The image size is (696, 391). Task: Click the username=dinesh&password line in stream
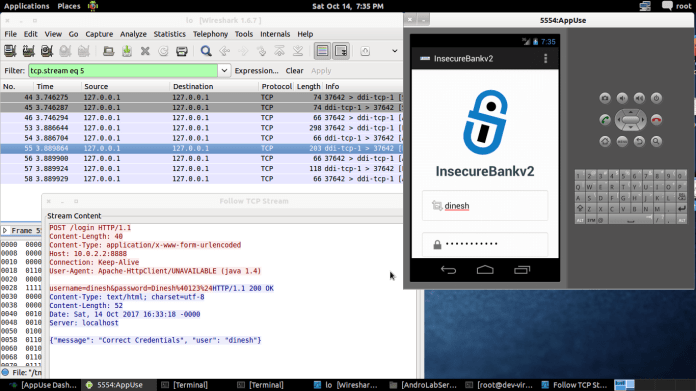pos(130,288)
